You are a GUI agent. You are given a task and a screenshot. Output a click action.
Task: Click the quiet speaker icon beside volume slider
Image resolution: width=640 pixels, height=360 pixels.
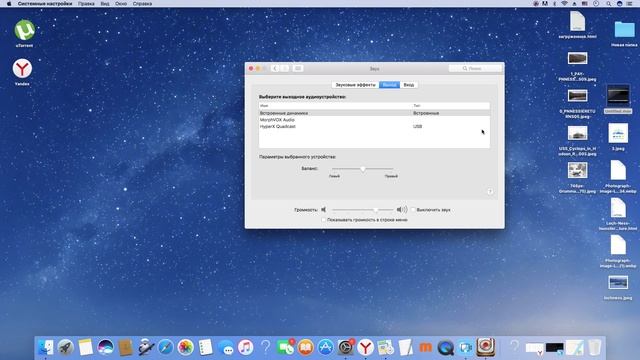pos(323,210)
